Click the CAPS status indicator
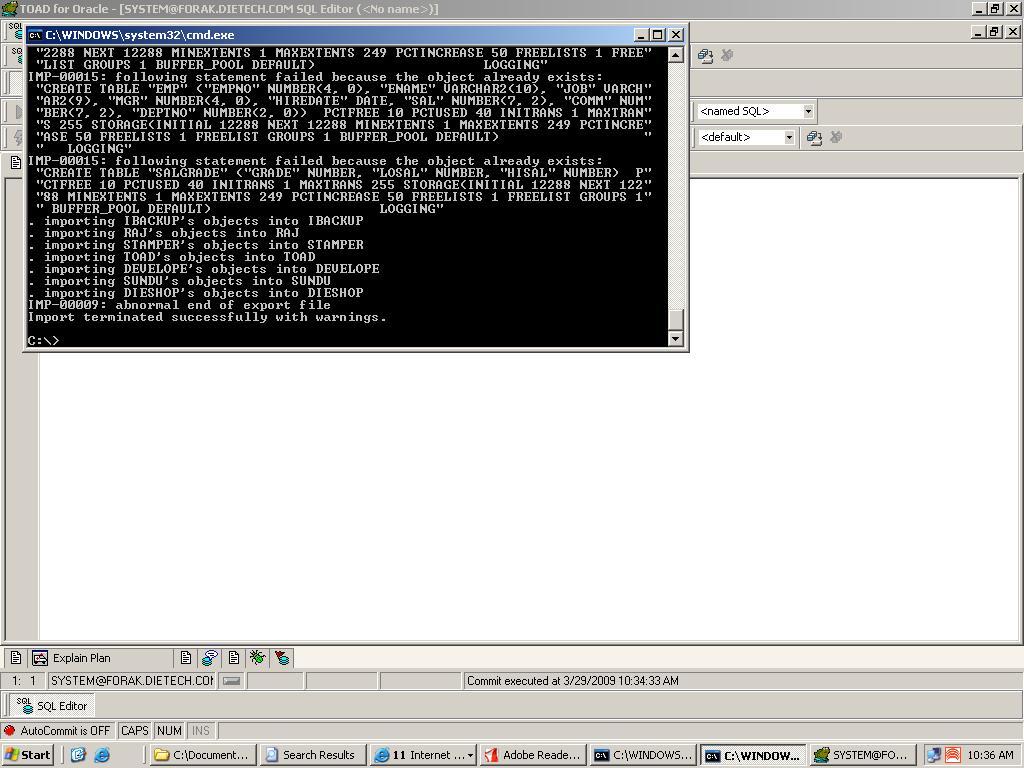The image size is (1024, 768). click(135, 731)
